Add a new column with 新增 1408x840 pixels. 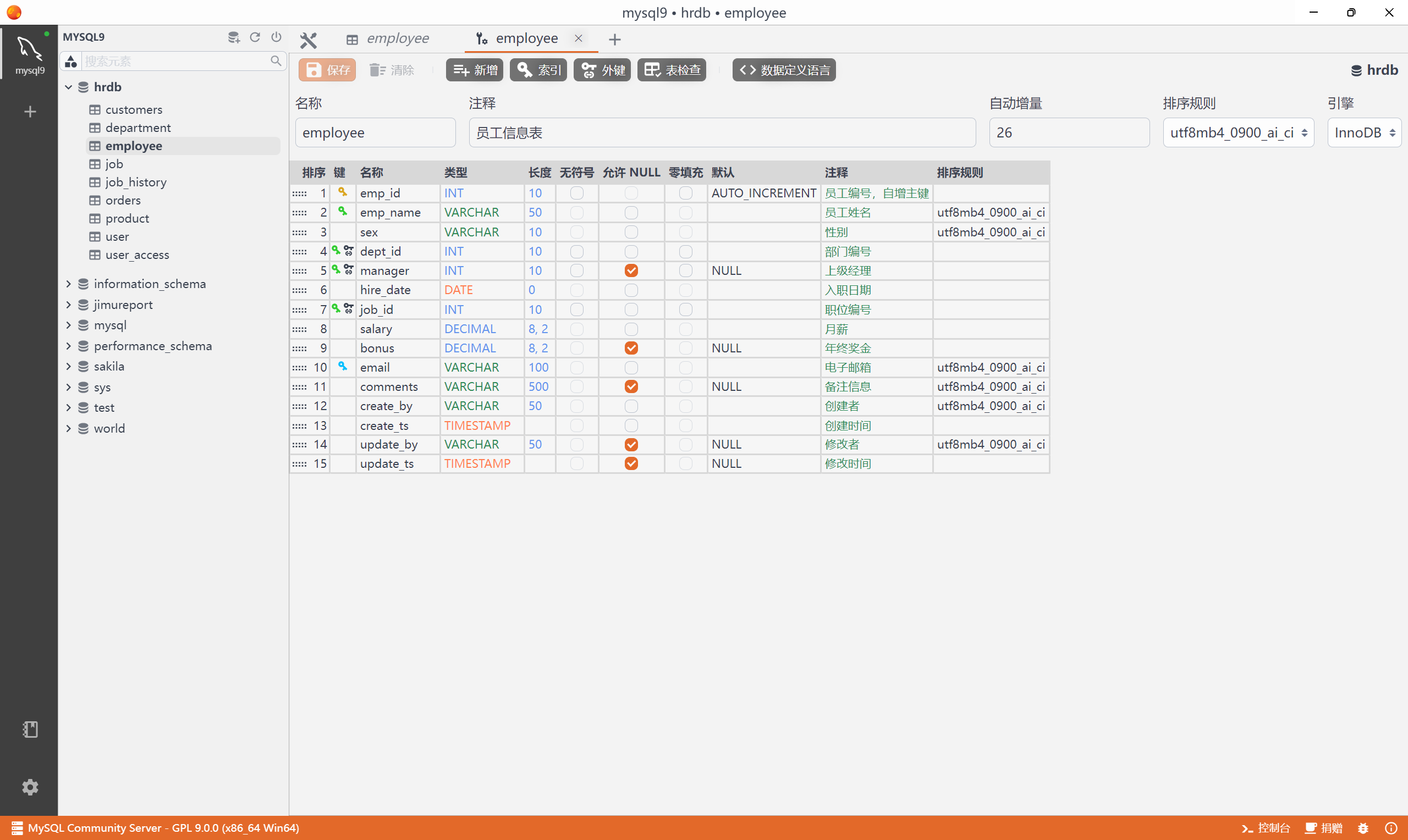point(474,70)
